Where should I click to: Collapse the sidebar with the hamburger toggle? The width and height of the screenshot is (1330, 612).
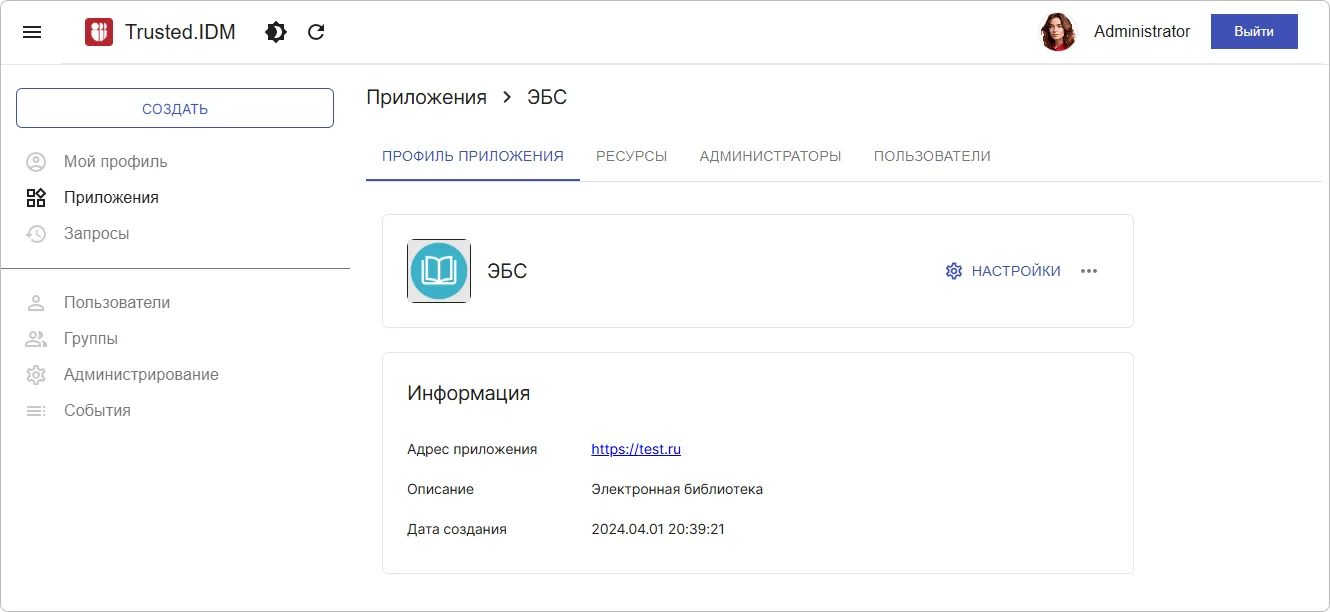[32, 31]
